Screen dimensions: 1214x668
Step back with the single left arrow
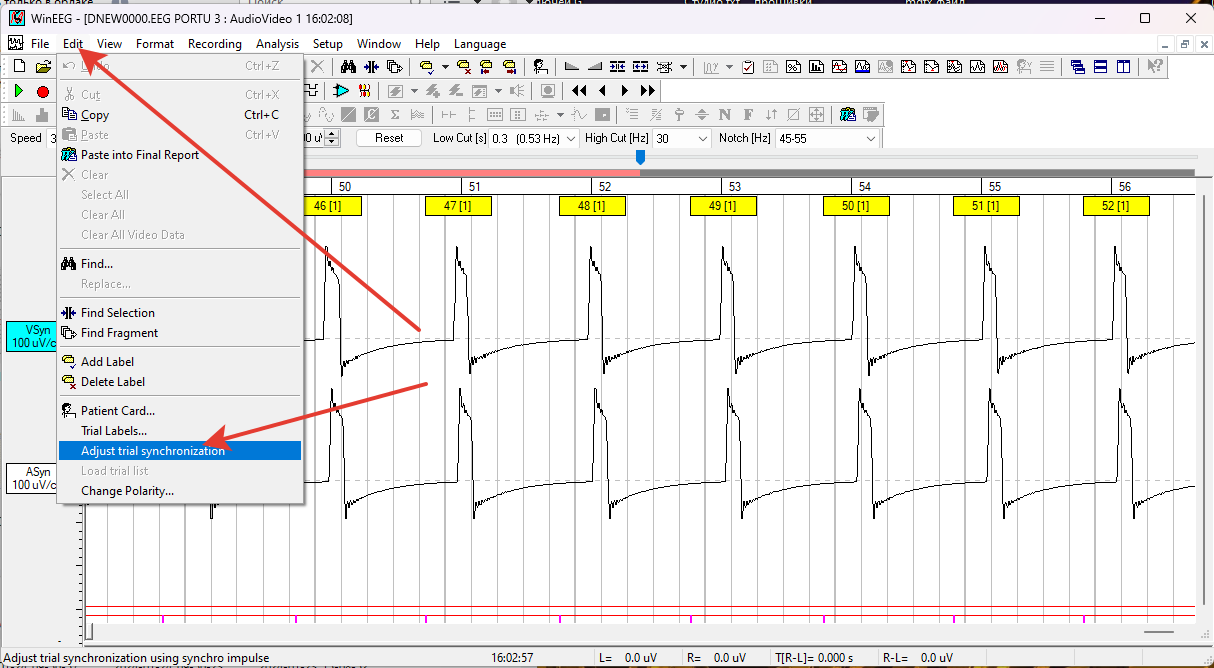pos(602,91)
